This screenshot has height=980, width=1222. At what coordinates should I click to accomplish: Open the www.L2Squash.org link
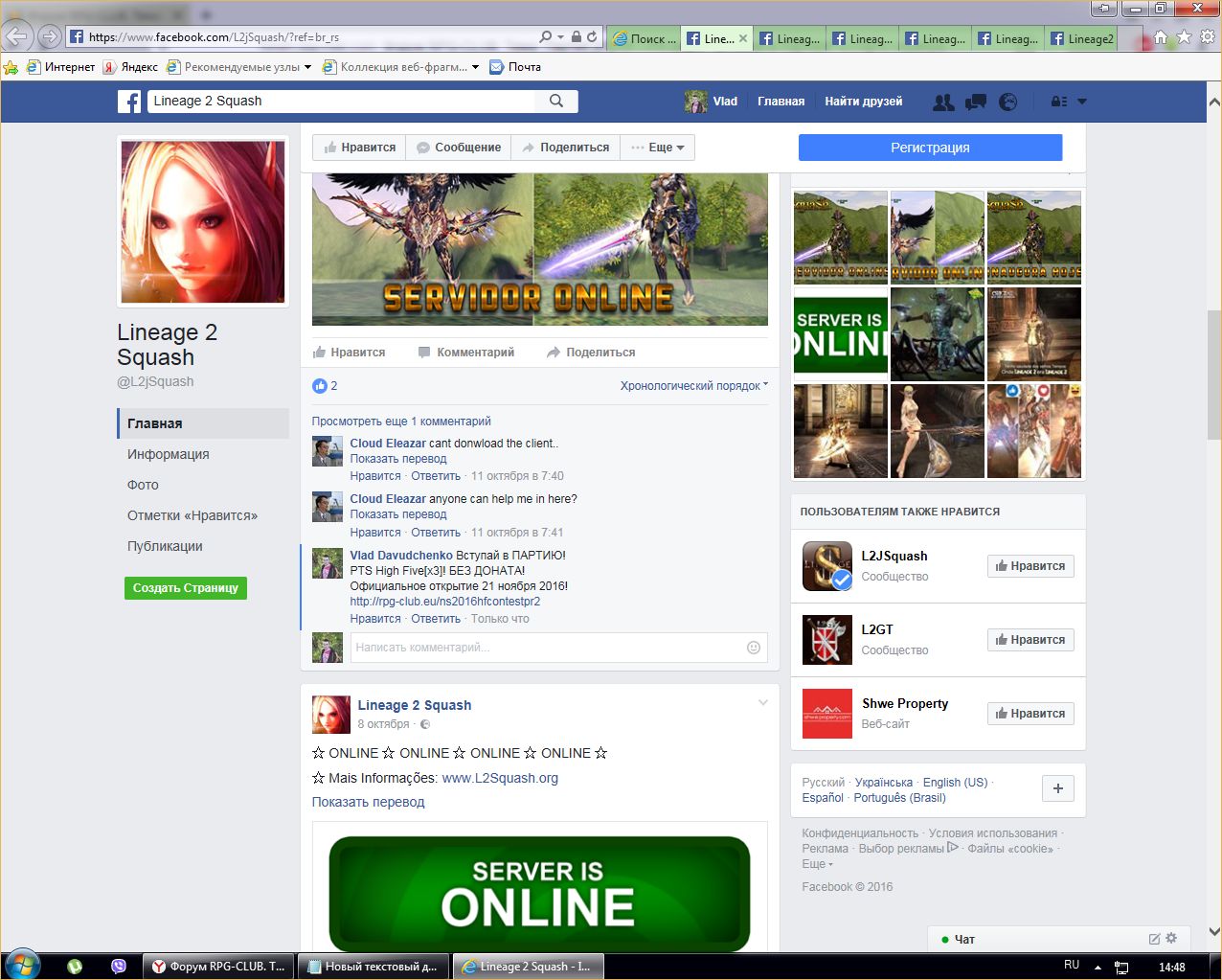(500, 778)
